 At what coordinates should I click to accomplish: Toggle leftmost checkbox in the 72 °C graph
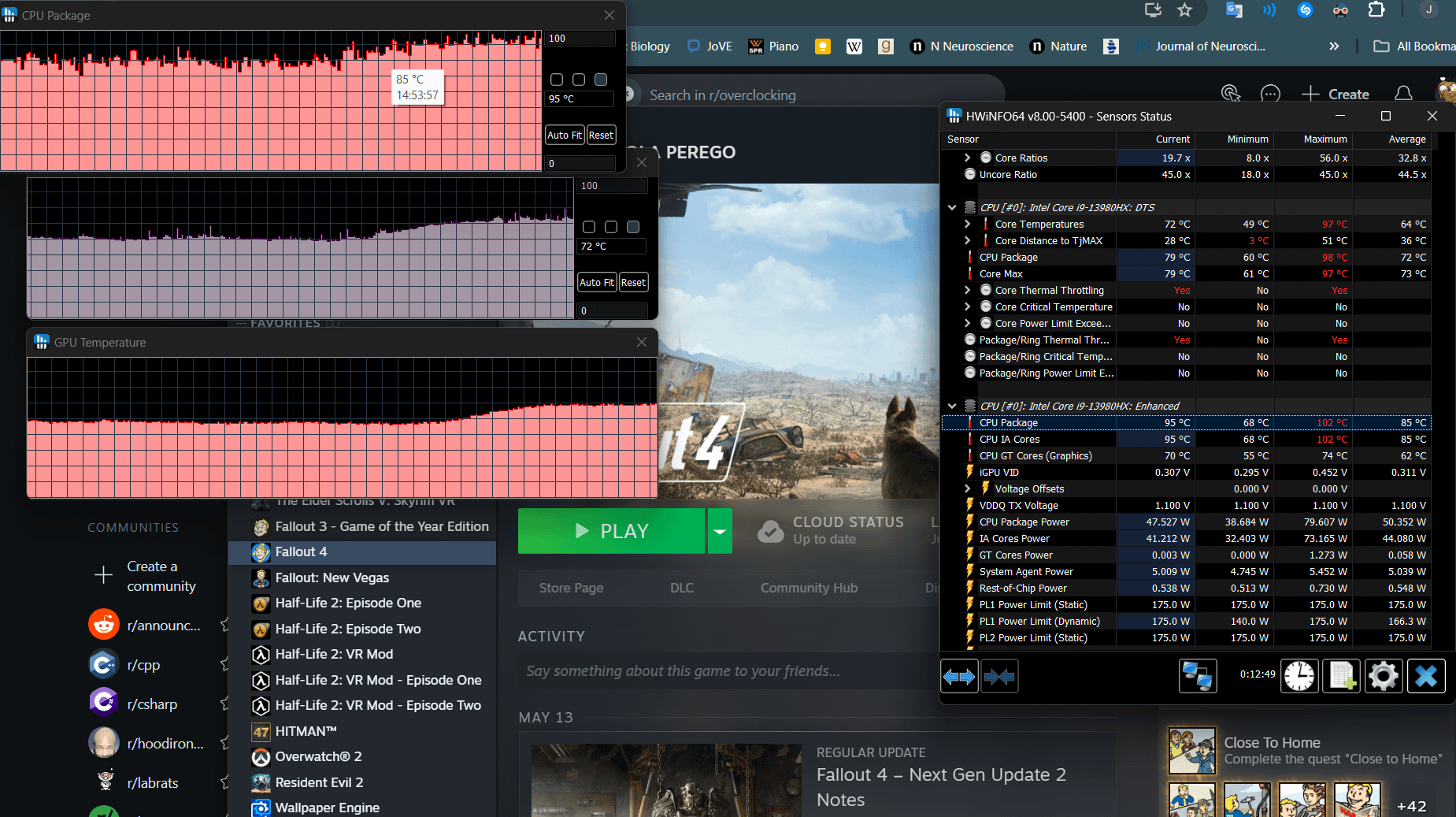589,227
